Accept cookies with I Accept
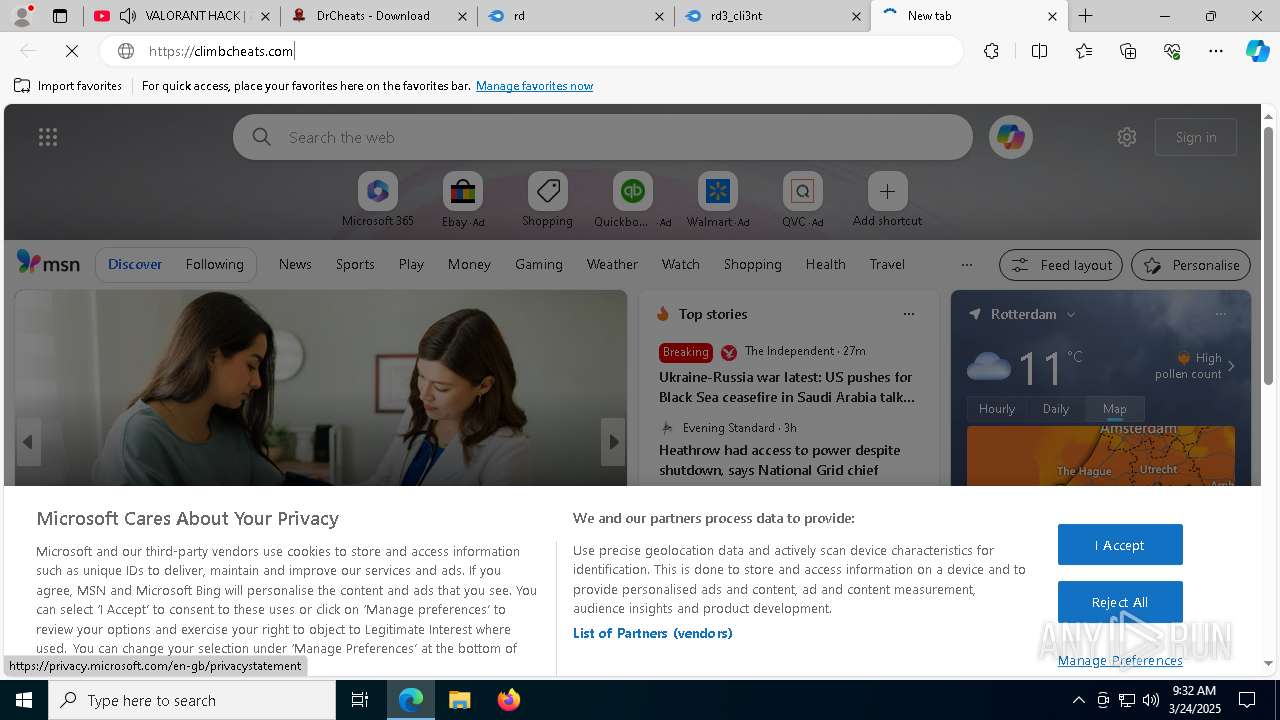The width and height of the screenshot is (1280, 720). [1120, 545]
